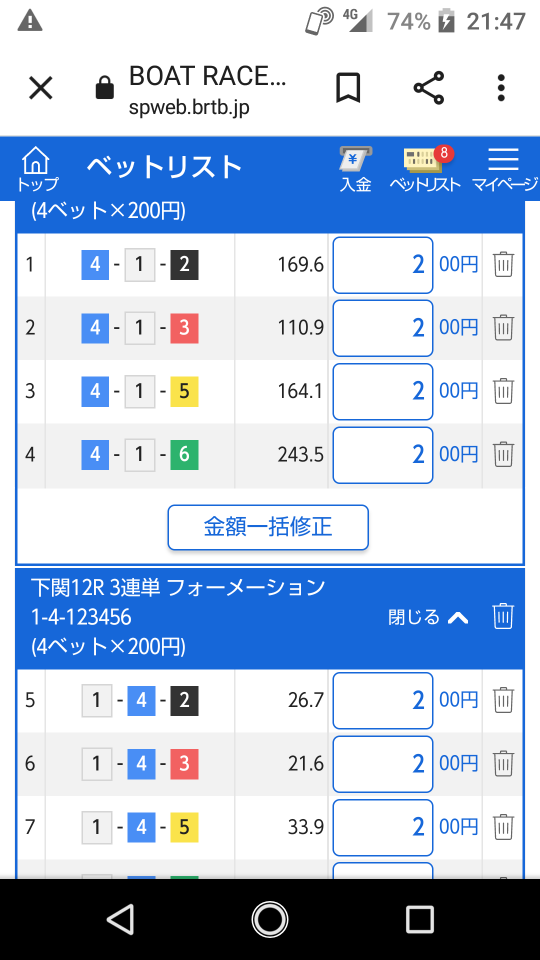This screenshot has height=960, width=540.
Task: Remove the 1-4-3 bet with trash icon
Action: click(x=503, y=763)
